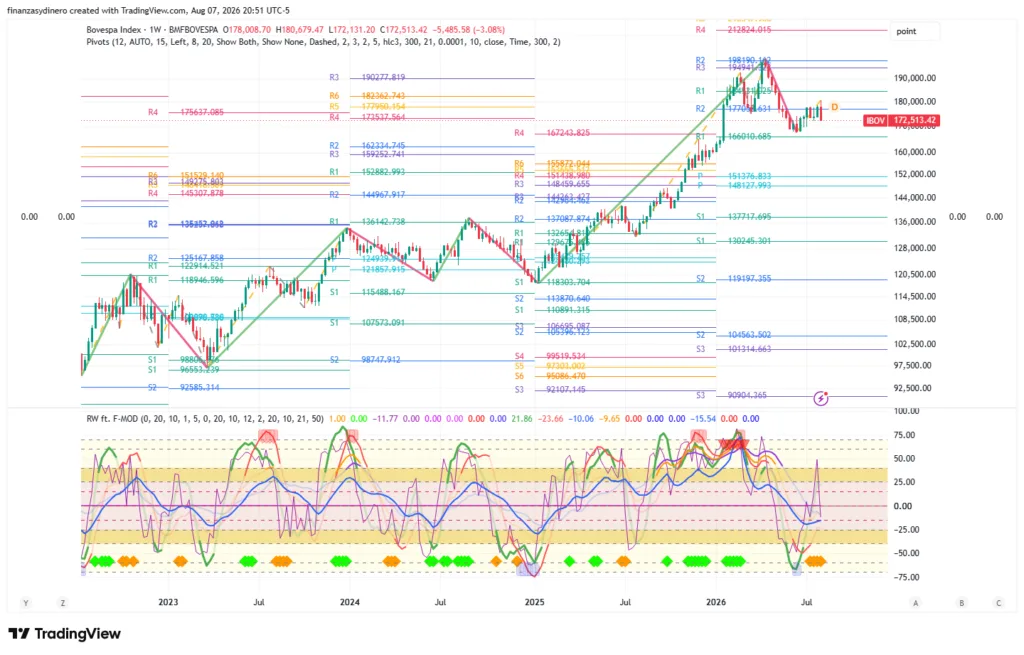
Task: Click the R1 152882.993 pivot label
Action: (367, 172)
